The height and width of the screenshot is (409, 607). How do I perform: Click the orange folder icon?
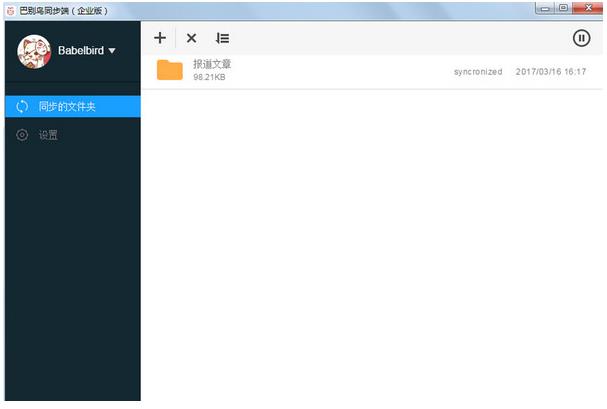[x=169, y=70]
